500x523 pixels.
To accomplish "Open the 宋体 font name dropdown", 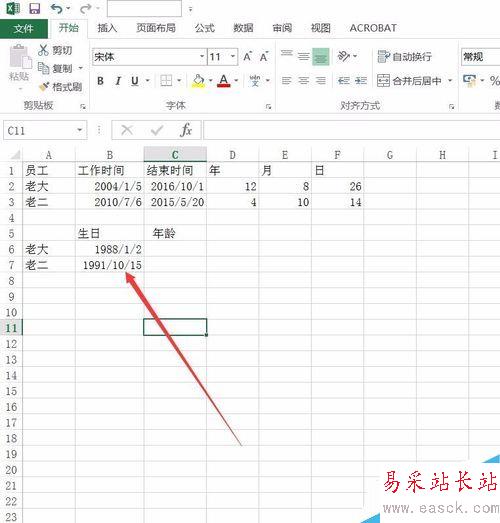I will pyautogui.click(x=202, y=56).
